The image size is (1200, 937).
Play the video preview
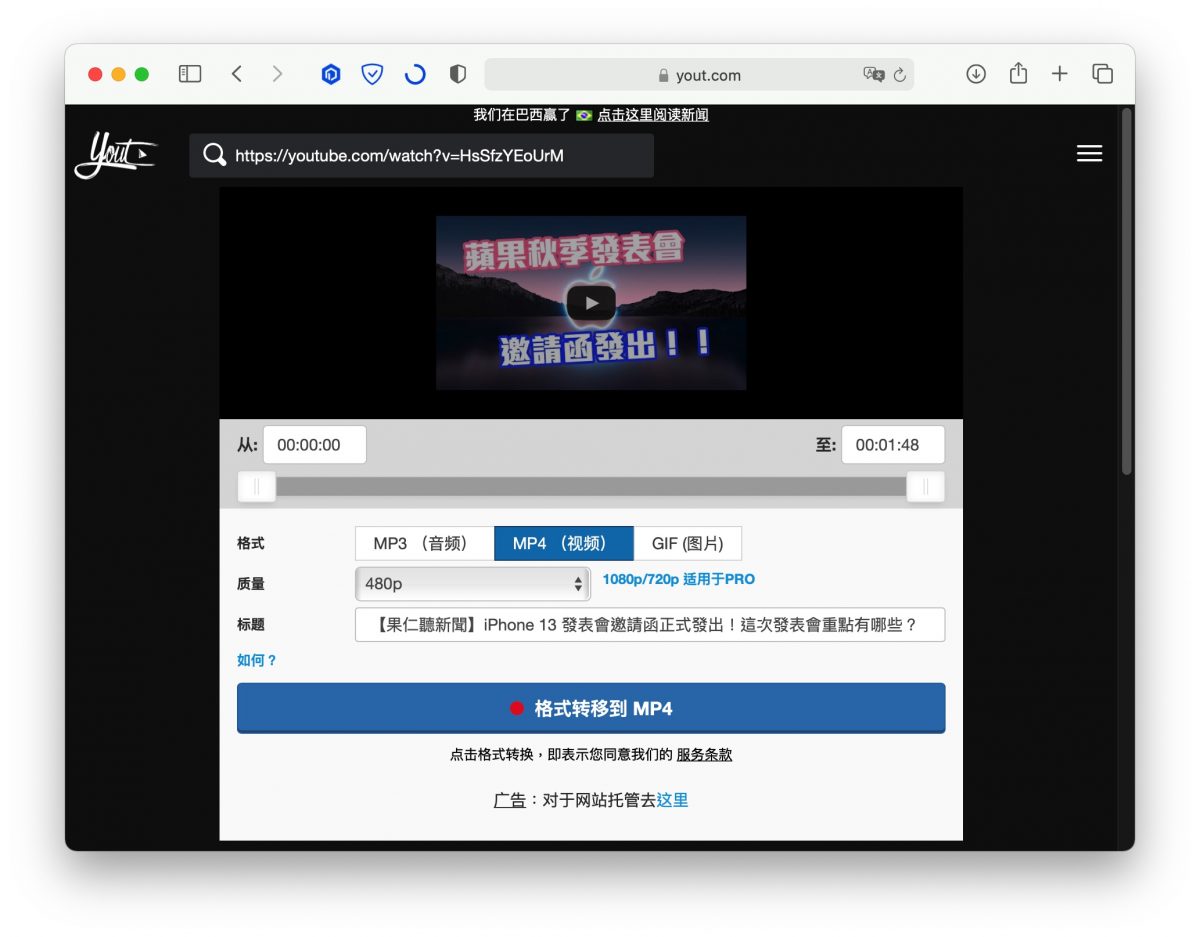tap(591, 303)
